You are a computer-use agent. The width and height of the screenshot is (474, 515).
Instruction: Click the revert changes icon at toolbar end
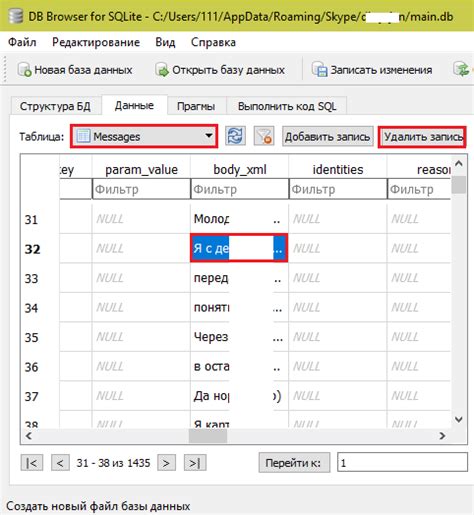point(462,69)
